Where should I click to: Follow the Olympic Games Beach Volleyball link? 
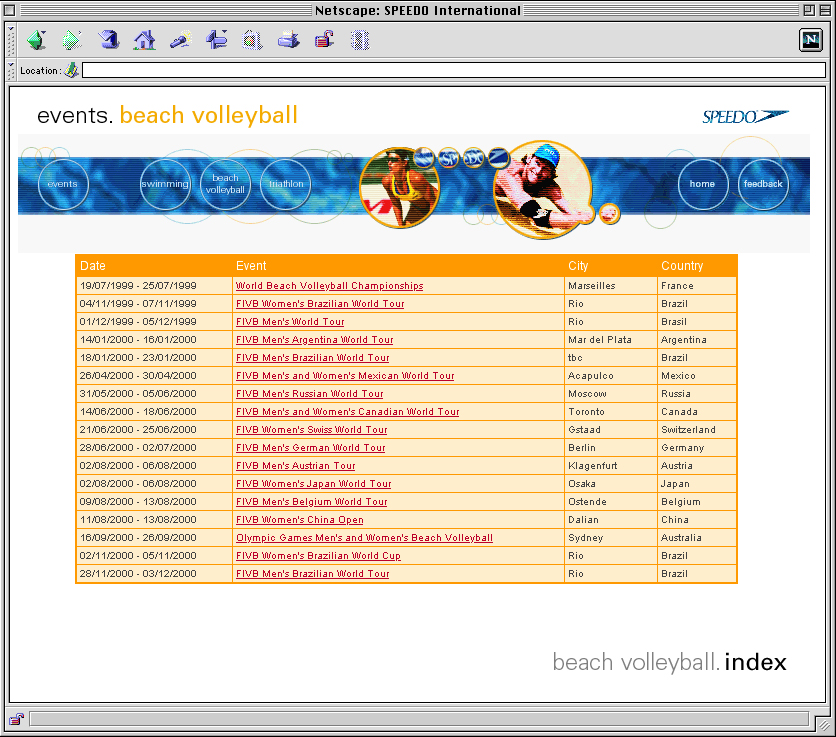pyautogui.click(x=364, y=538)
